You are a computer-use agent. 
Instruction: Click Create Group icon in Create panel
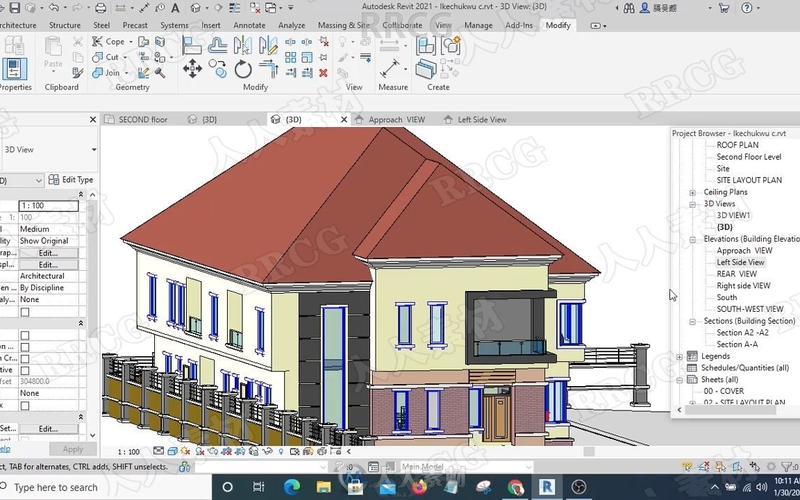(x=451, y=45)
